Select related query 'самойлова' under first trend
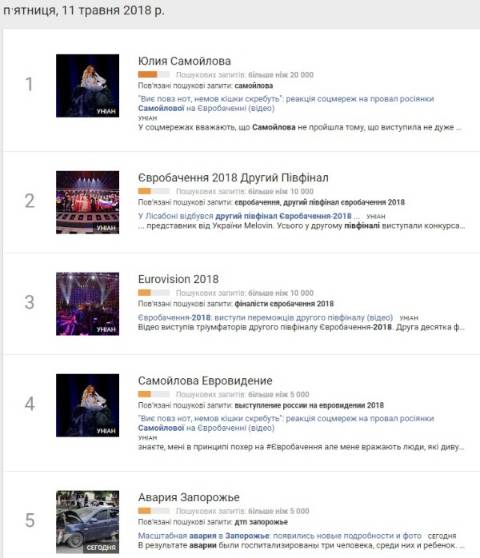 (254, 85)
